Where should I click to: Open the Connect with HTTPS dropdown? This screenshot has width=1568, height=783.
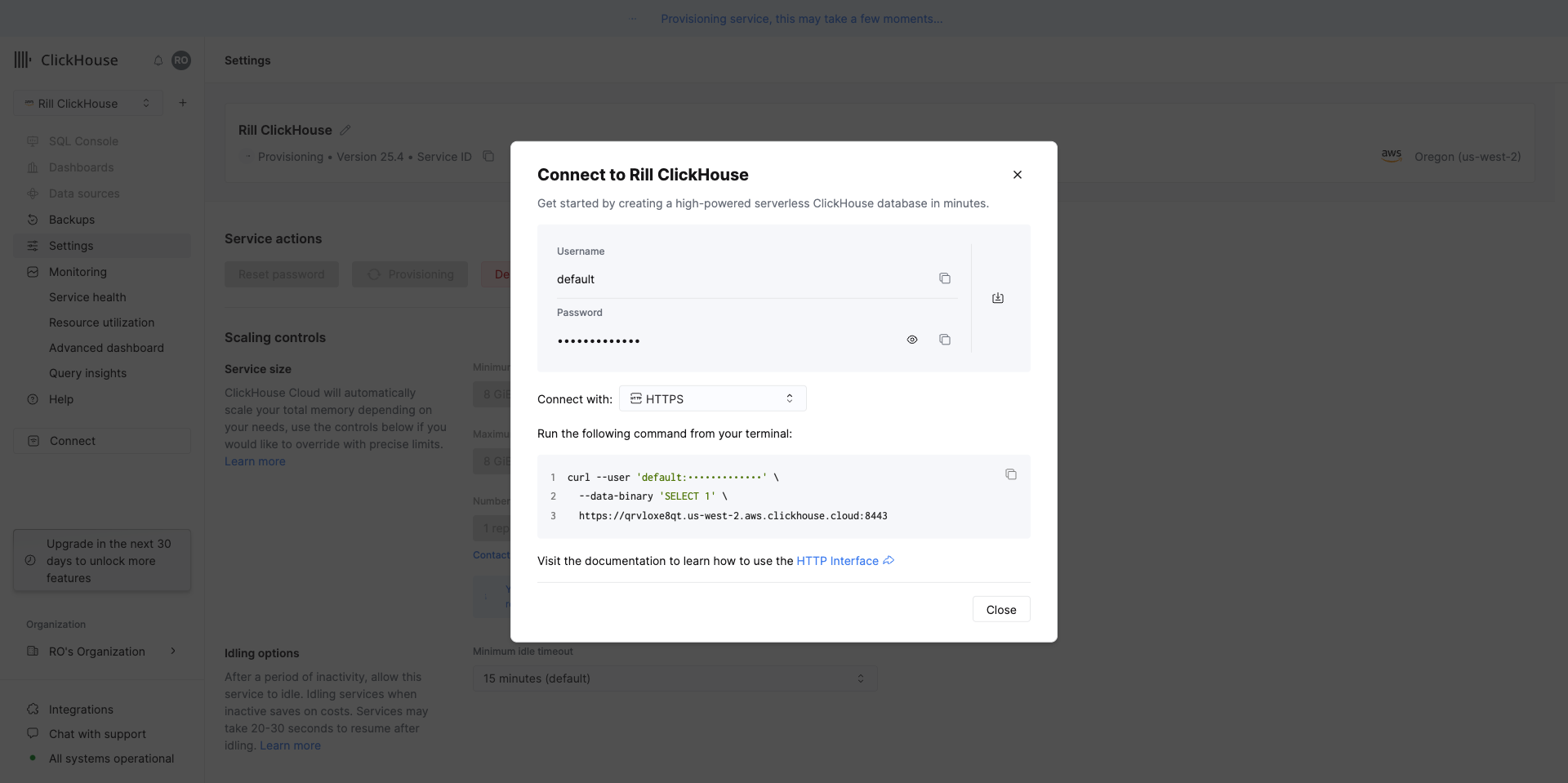tap(712, 398)
